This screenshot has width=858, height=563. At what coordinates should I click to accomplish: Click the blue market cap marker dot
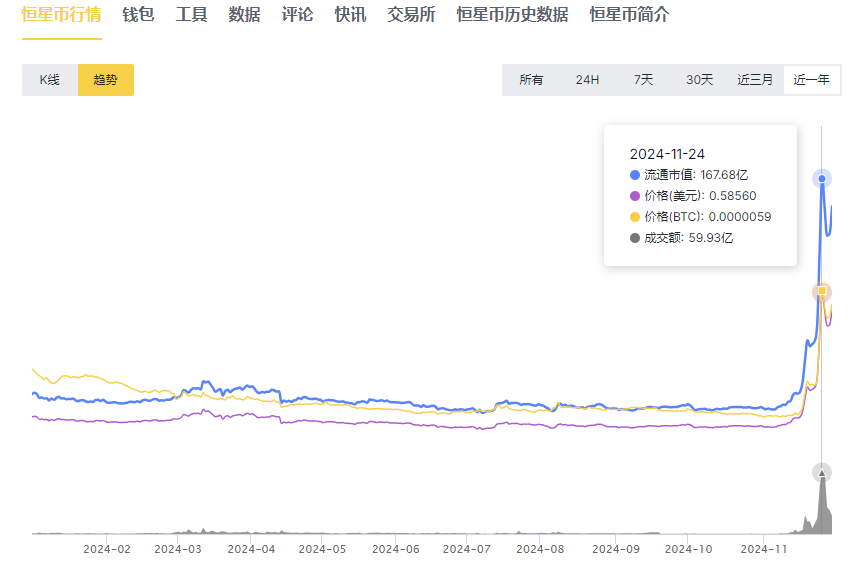822,179
